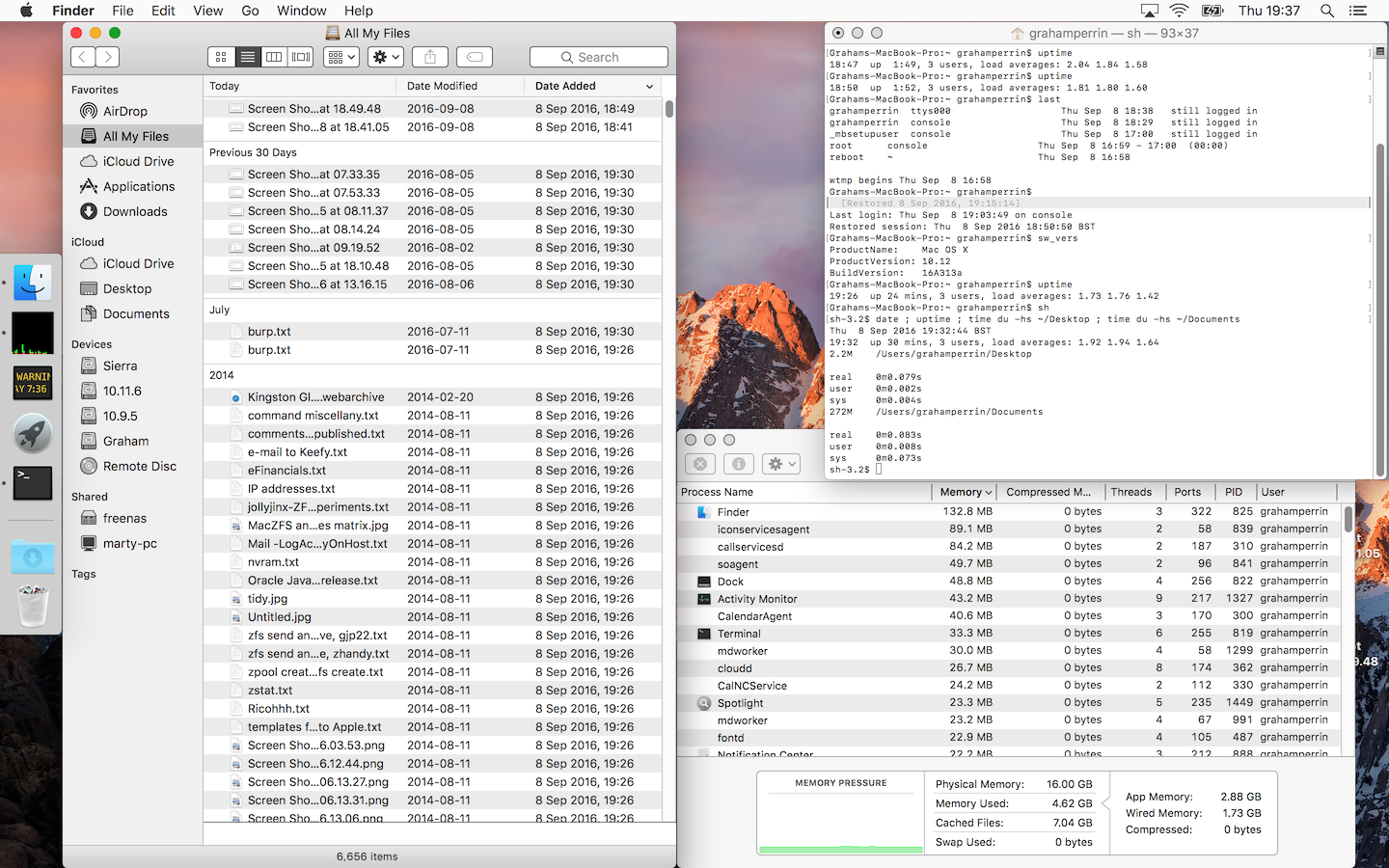Open Desktop in the Finder sidebar
Viewport: 1389px width, 868px height.
133,288
